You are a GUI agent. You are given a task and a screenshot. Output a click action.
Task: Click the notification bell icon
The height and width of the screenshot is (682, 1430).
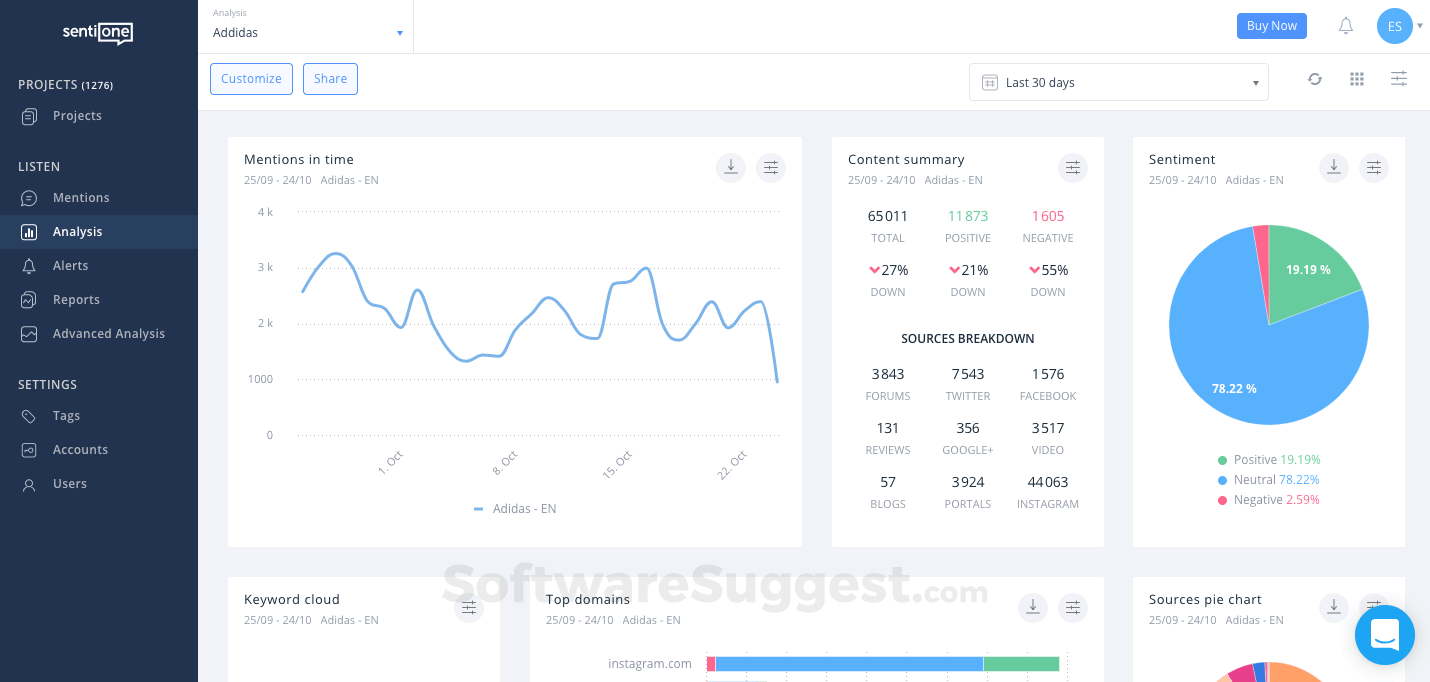1346,26
